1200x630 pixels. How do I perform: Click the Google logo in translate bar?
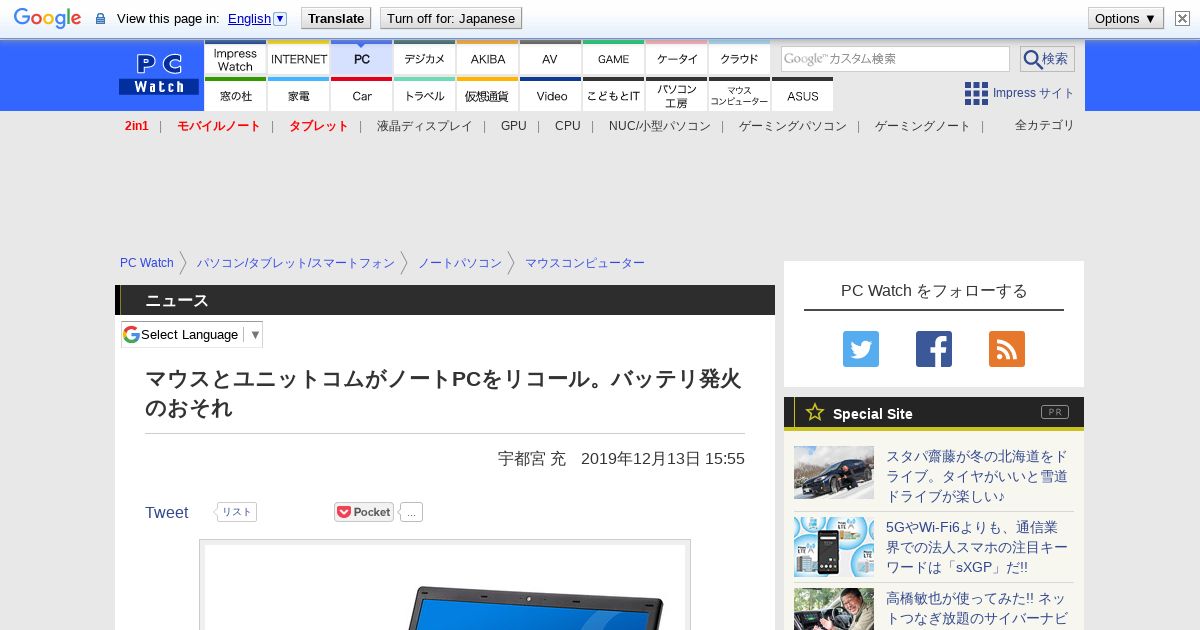click(x=47, y=18)
